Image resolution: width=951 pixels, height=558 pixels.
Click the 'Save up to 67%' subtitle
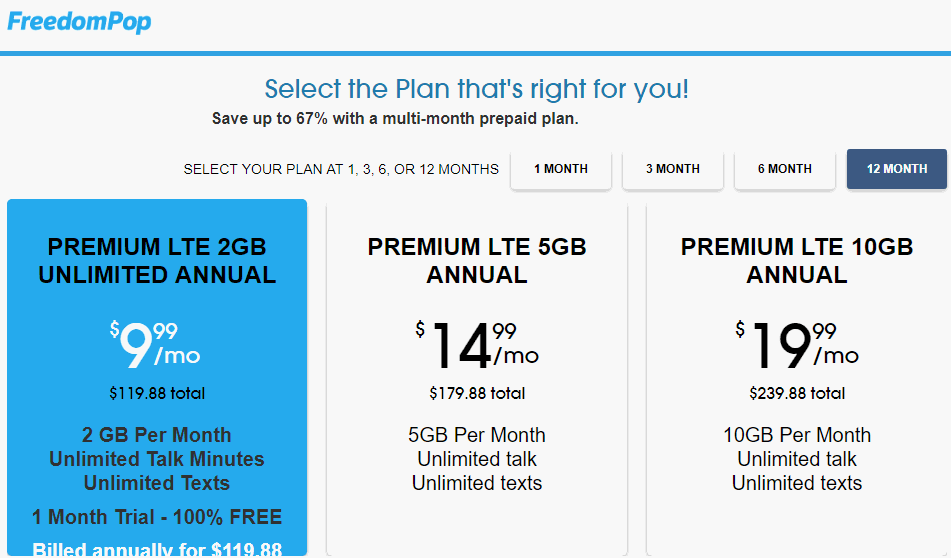tap(395, 118)
